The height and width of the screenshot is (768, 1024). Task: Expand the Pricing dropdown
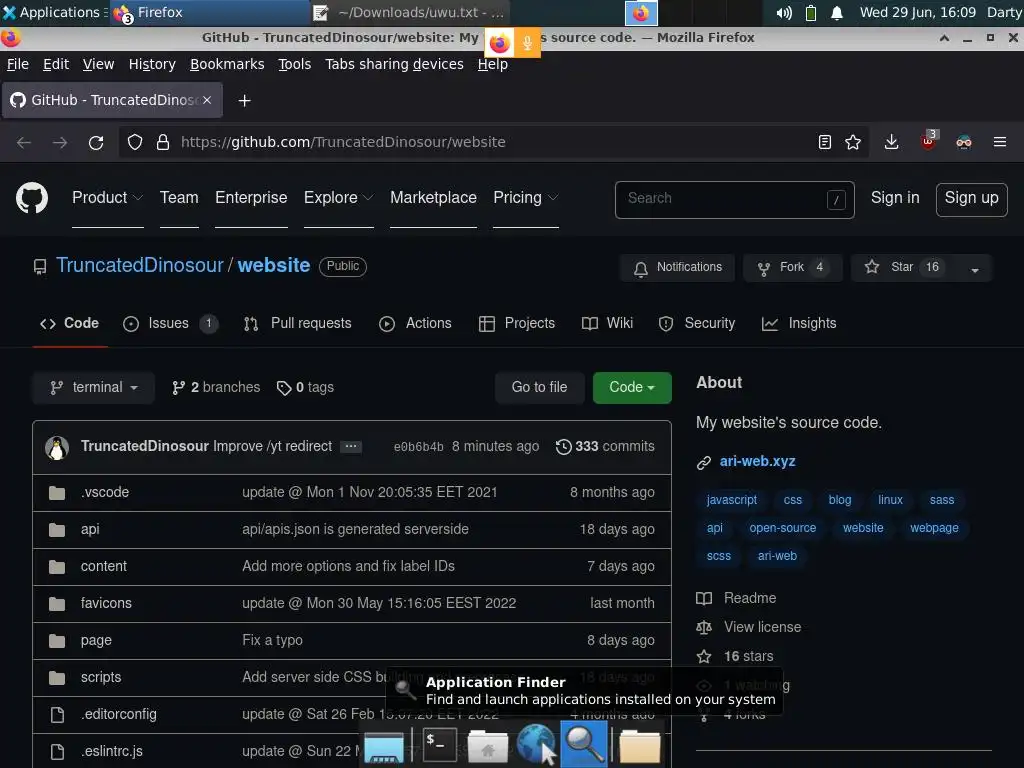(526, 198)
